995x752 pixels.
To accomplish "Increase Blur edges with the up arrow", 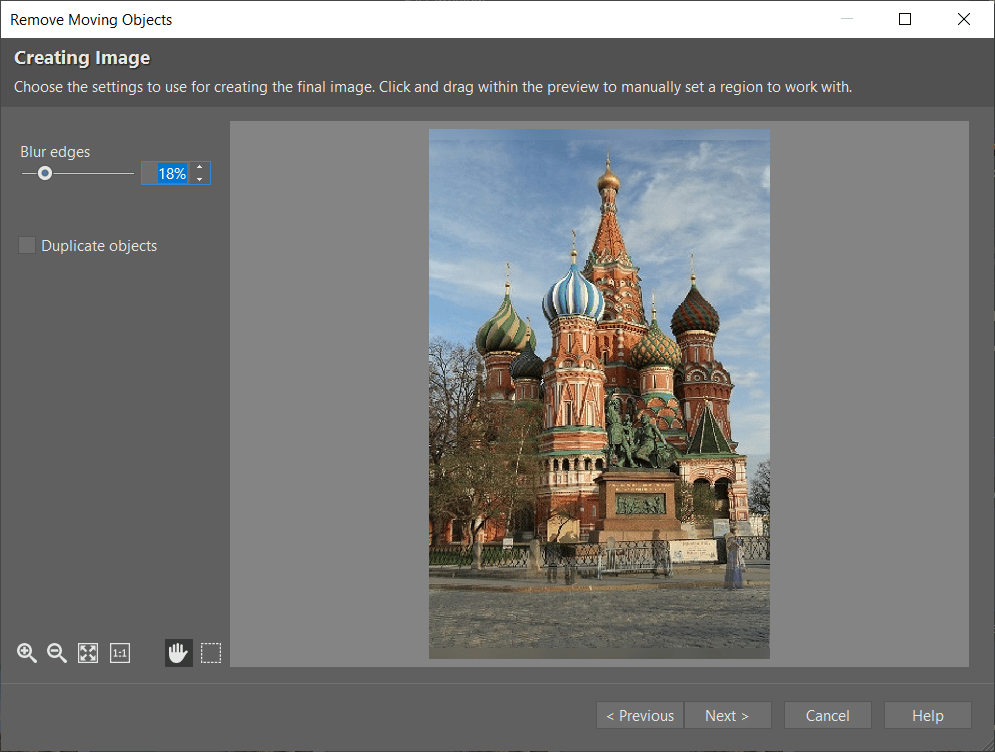I will tap(200, 168).
